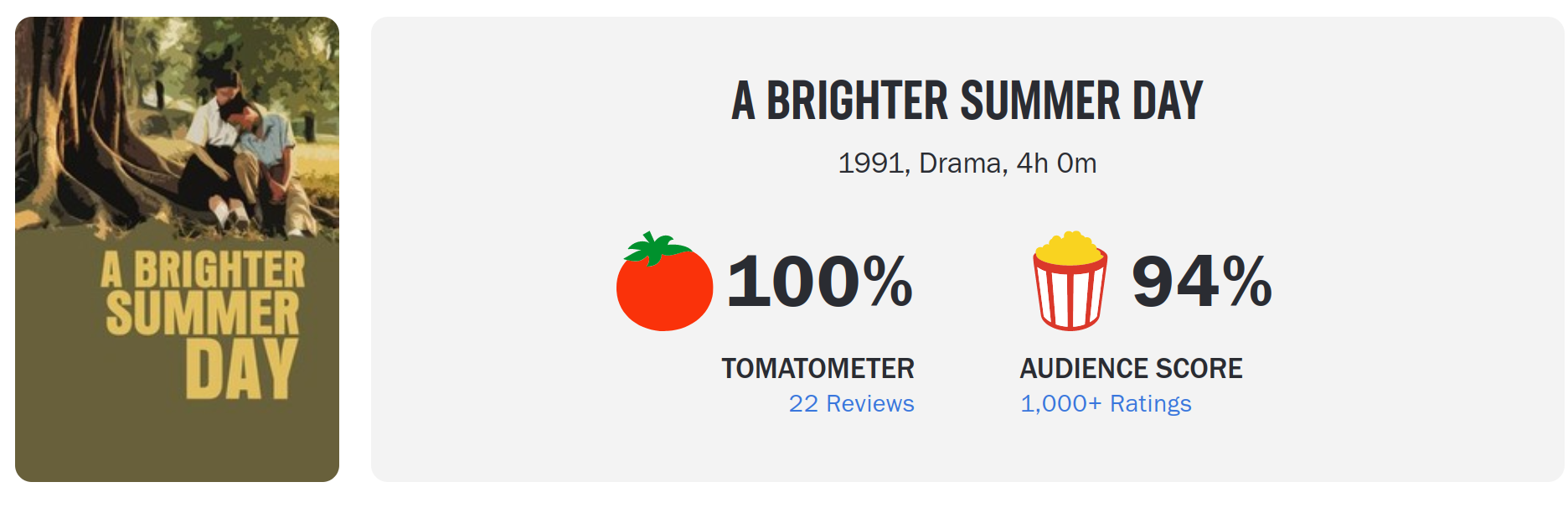Click the AUDIENCE SCORE label
The height and width of the screenshot is (508, 1568).
(x=1131, y=368)
